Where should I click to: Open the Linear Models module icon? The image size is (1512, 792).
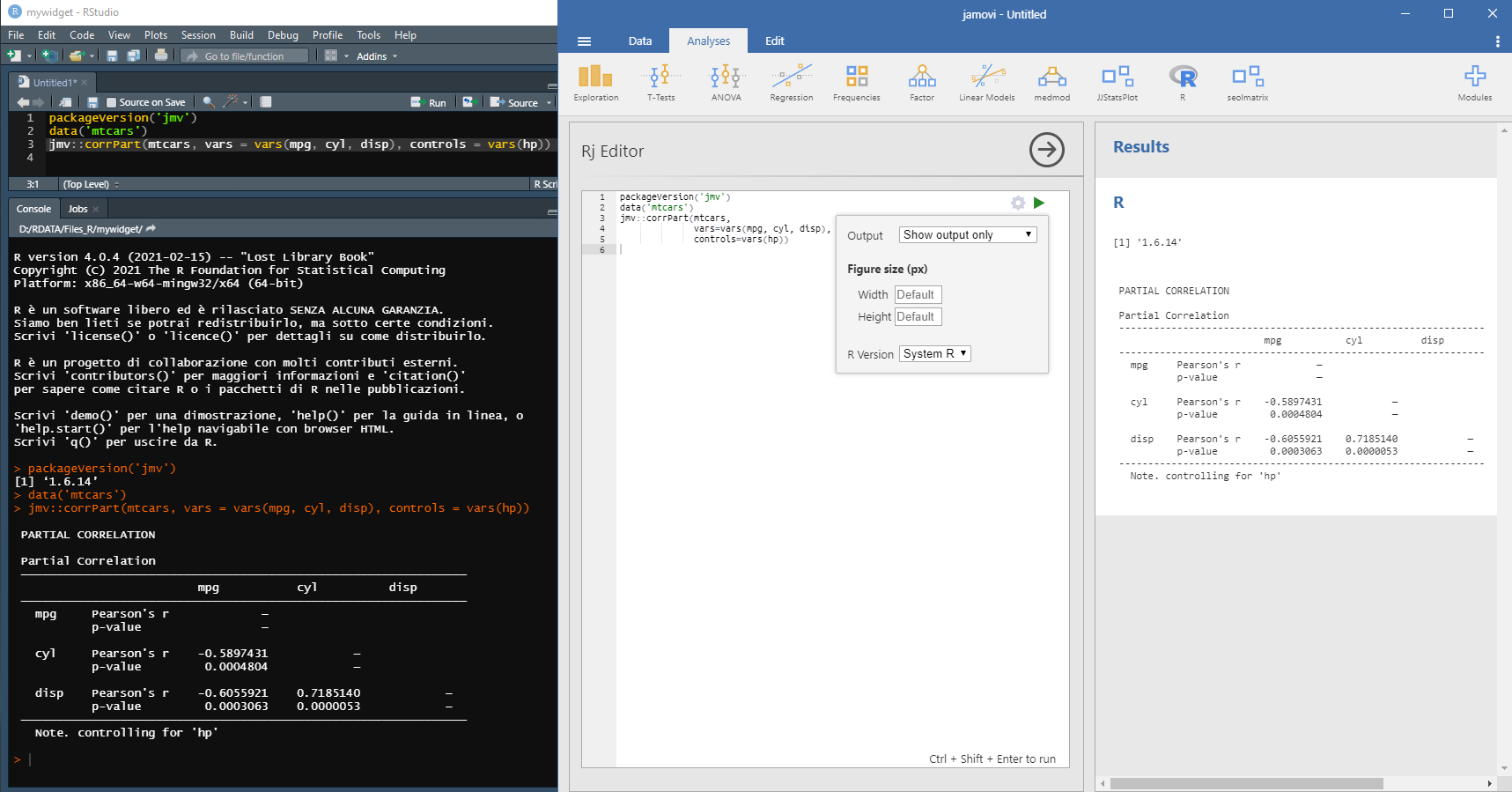pyautogui.click(x=987, y=84)
